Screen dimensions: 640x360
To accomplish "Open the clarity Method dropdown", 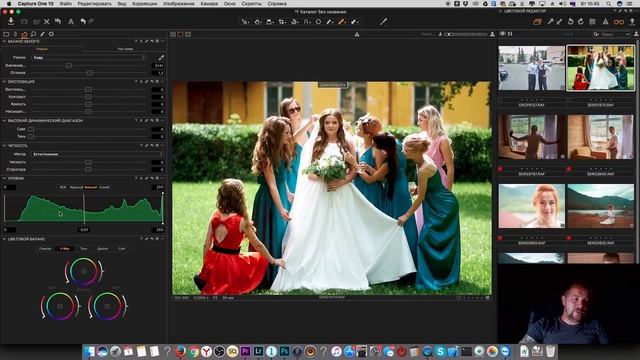I will click(x=97, y=154).
